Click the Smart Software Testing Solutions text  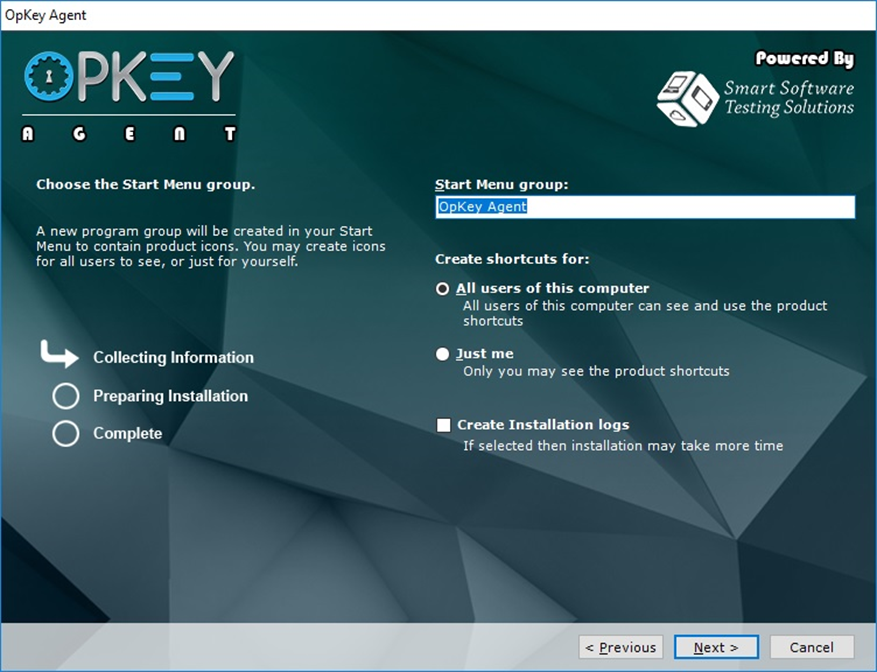(x=788, y=98)
